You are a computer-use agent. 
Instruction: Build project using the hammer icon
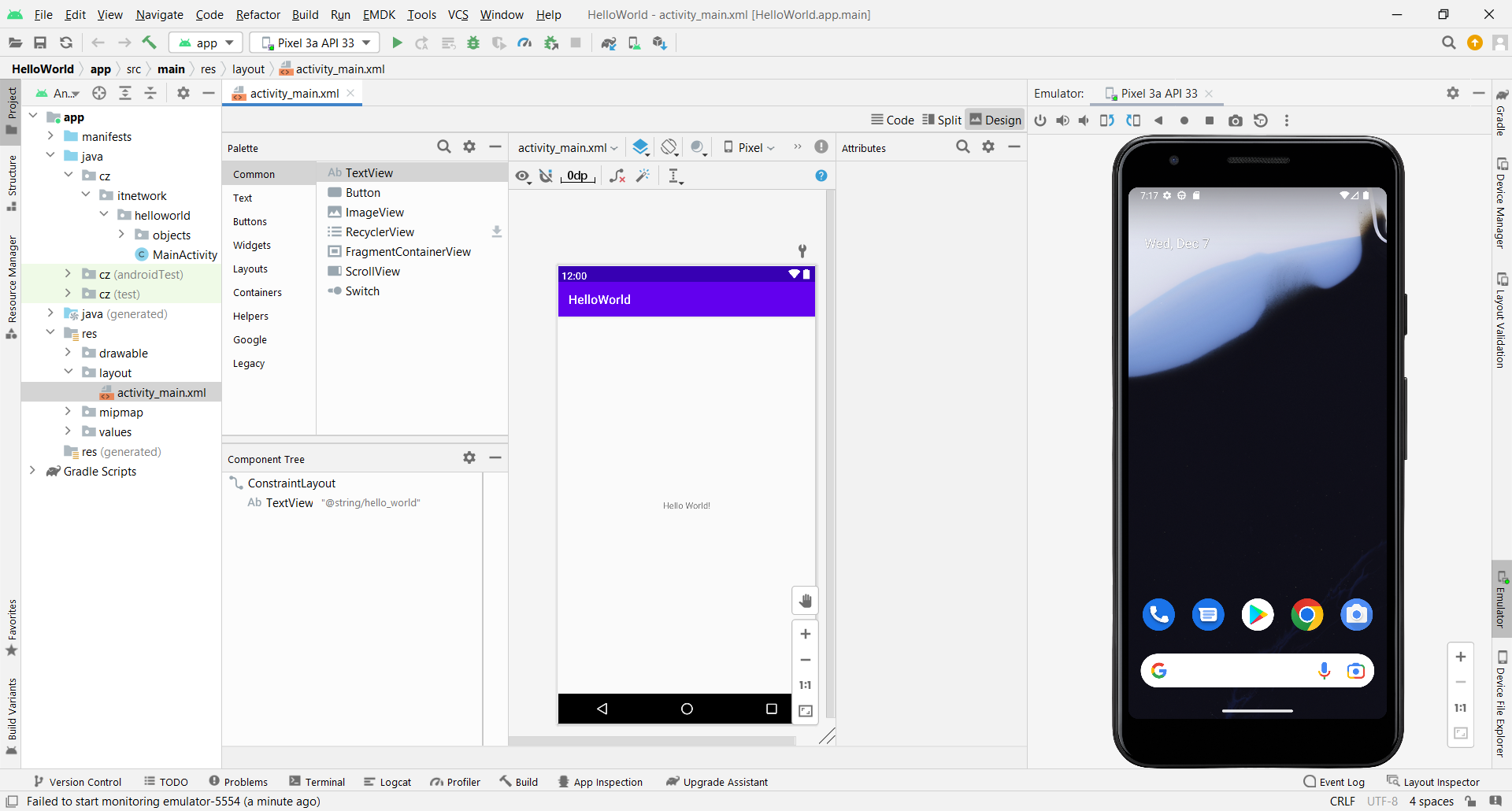(x=149, y=43)
